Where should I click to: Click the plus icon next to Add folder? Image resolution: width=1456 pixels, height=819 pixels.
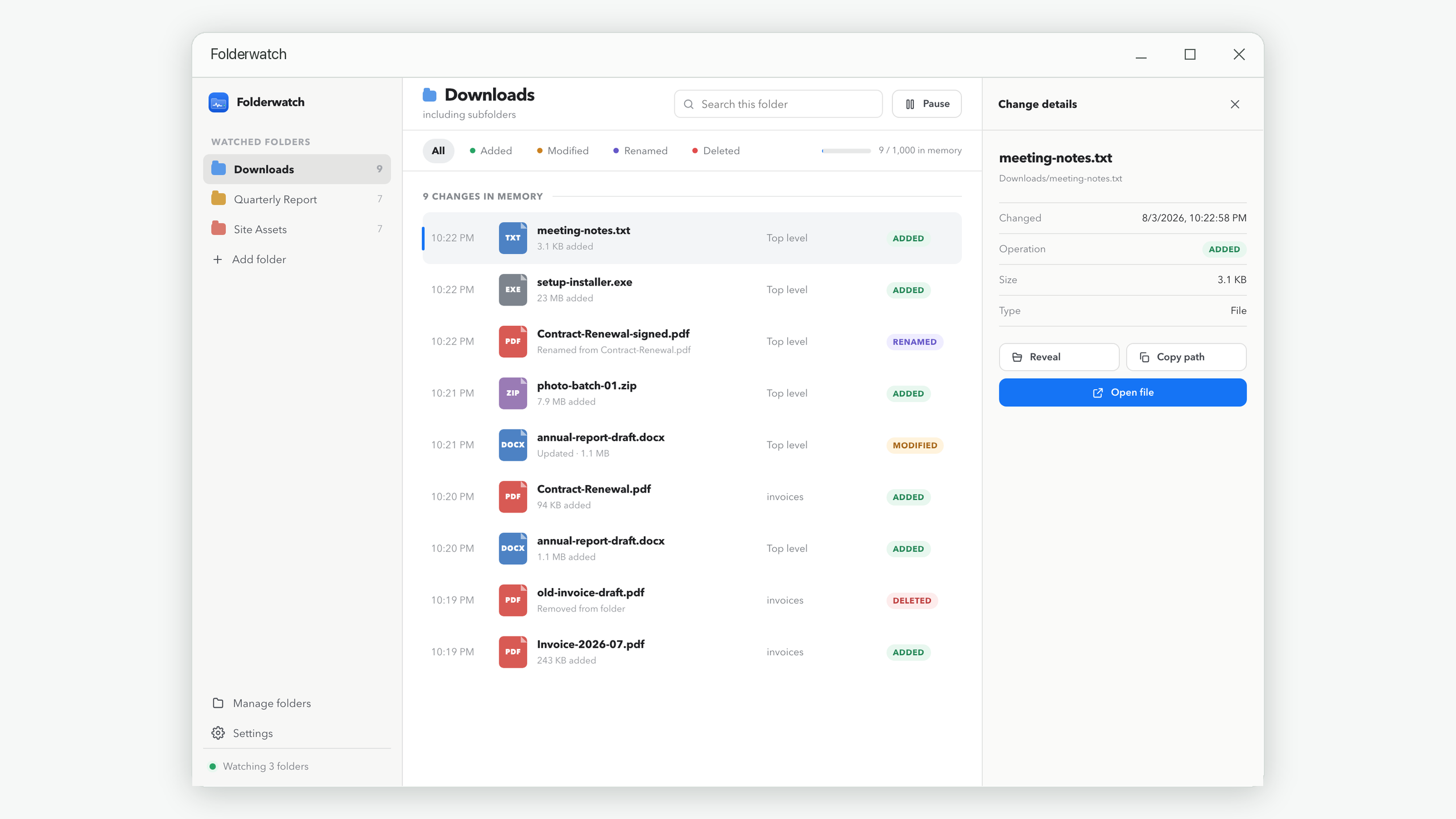coord(217,259)
